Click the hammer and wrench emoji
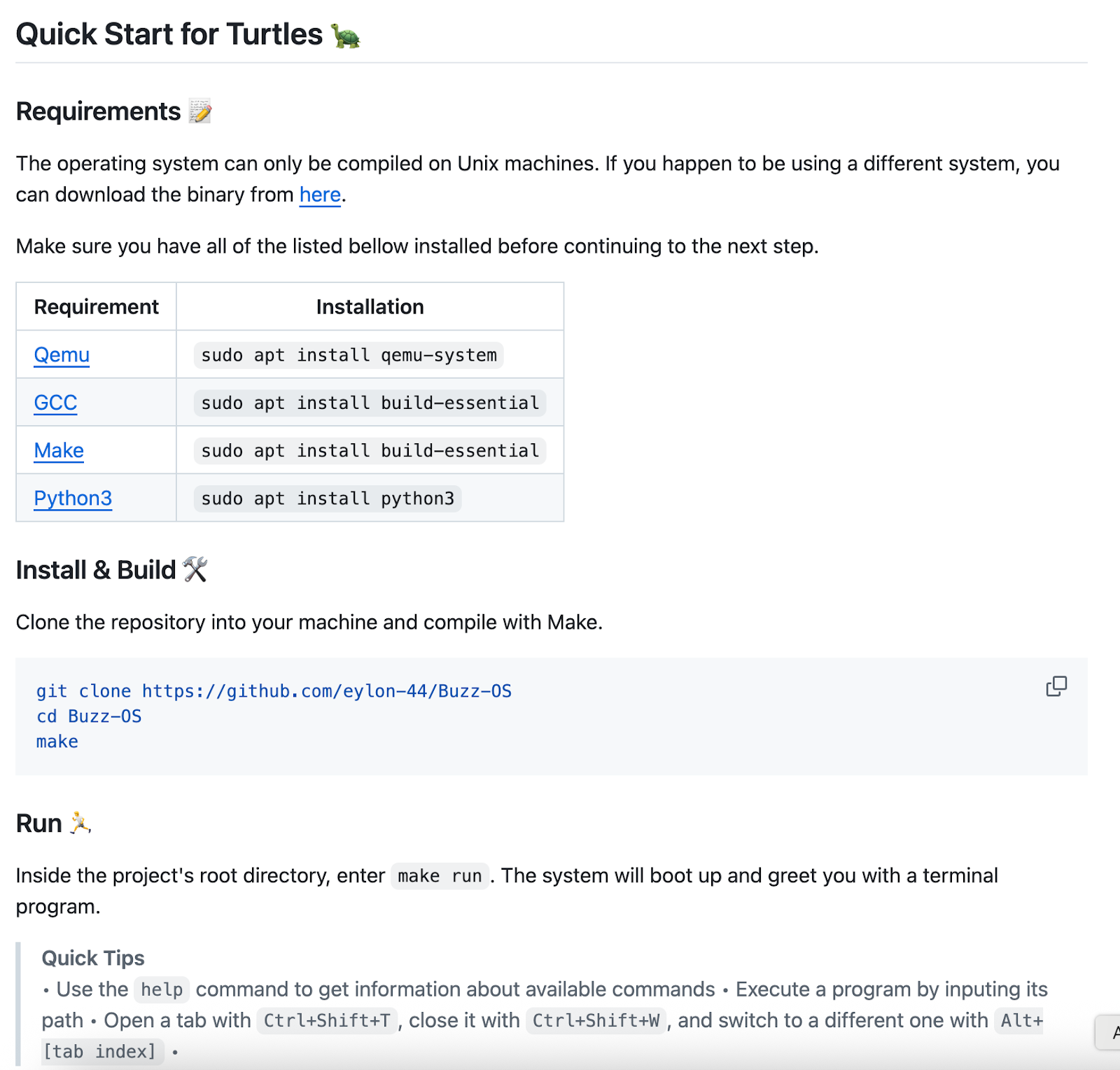Screen dimensions: 1120x1070 coord(195,569)
